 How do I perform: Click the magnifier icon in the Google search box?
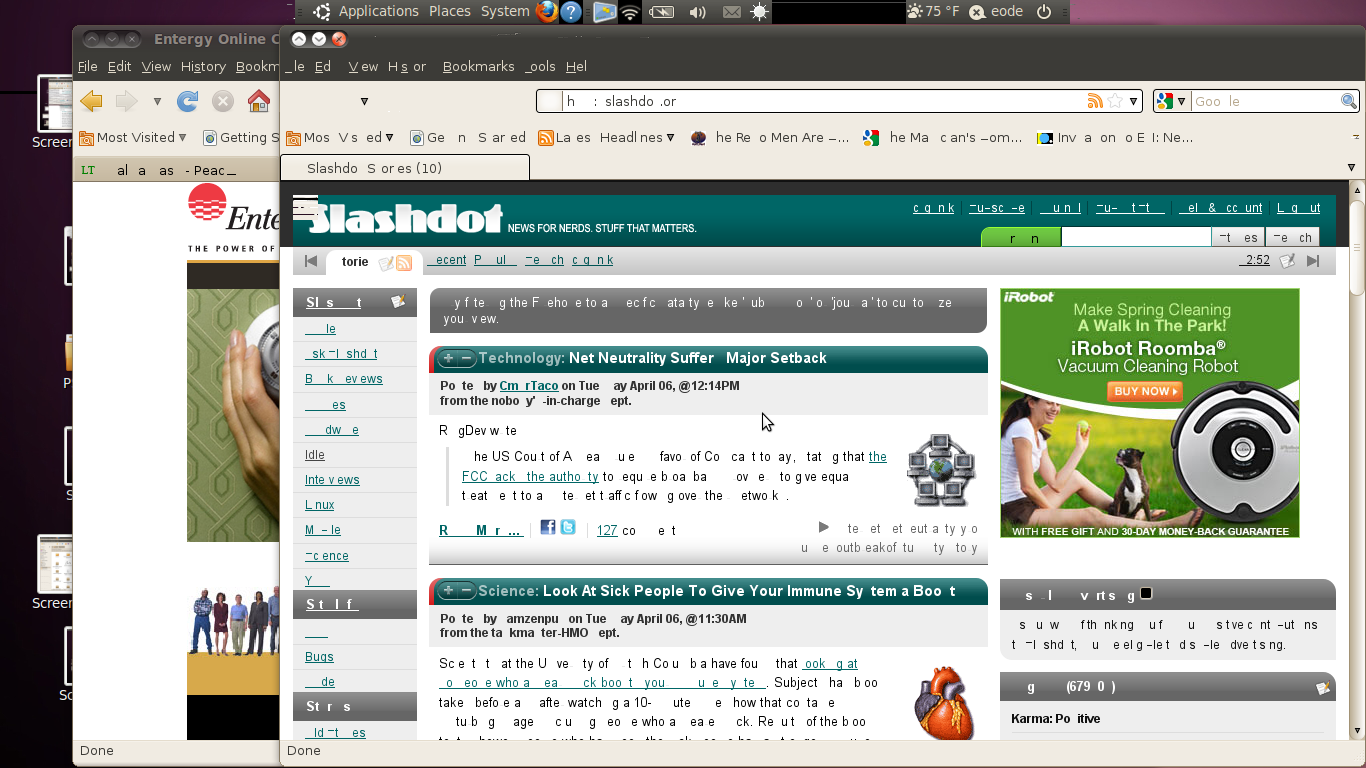click(x=1348, y=101)
